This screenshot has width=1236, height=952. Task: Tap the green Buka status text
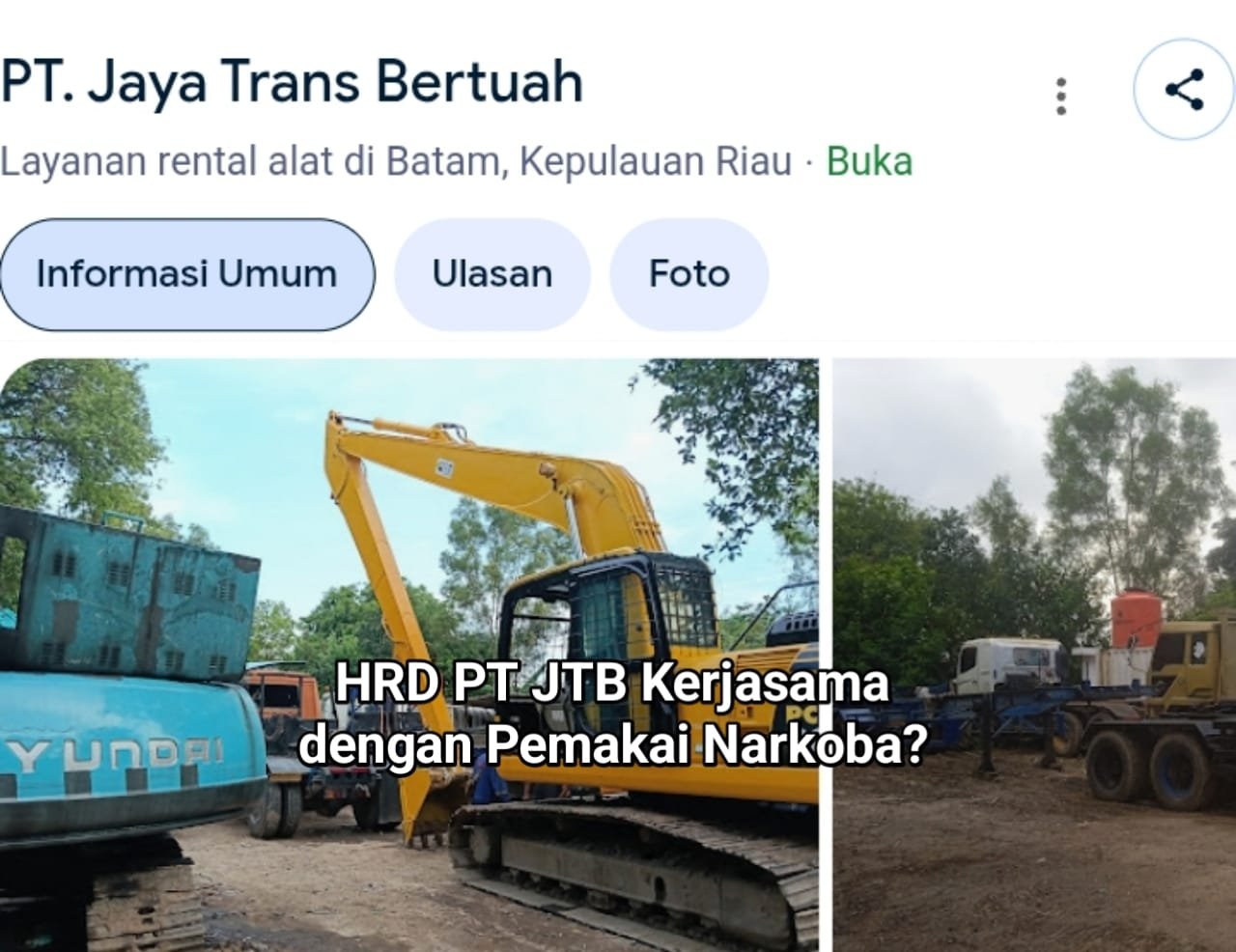869,161
